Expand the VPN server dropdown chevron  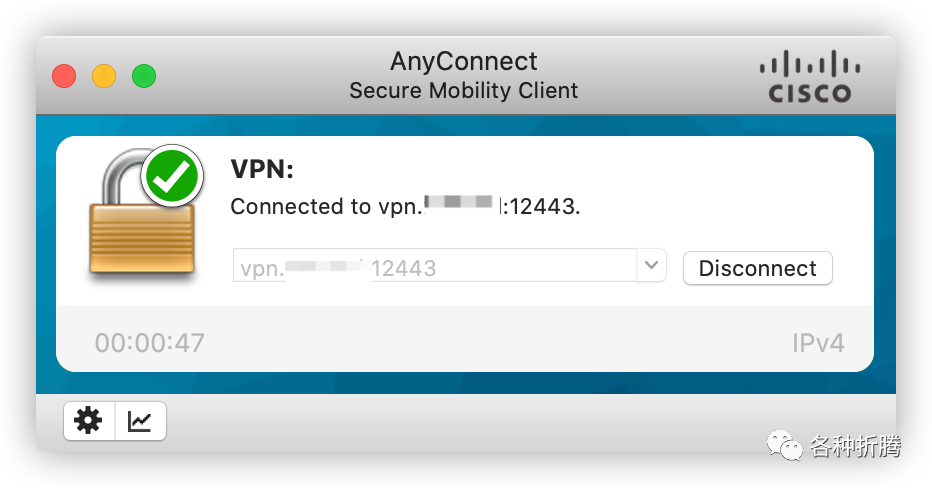click(651, 265)
